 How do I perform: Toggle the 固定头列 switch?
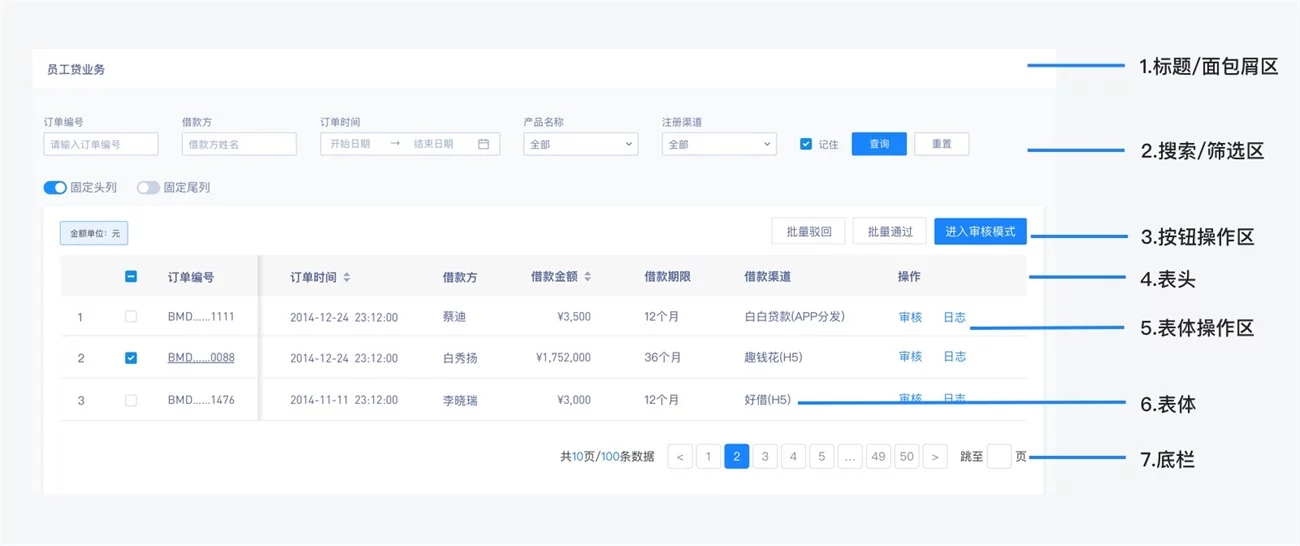coord(55,187)
